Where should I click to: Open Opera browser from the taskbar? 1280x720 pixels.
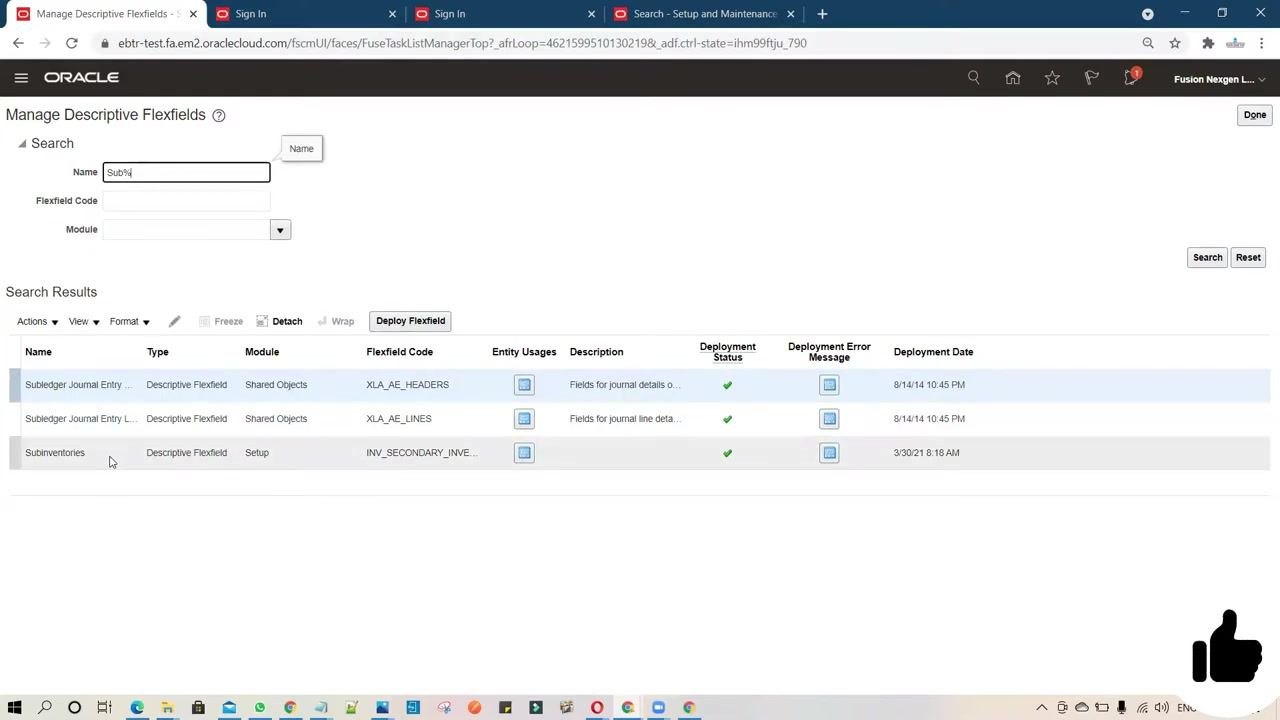(597, 707)
